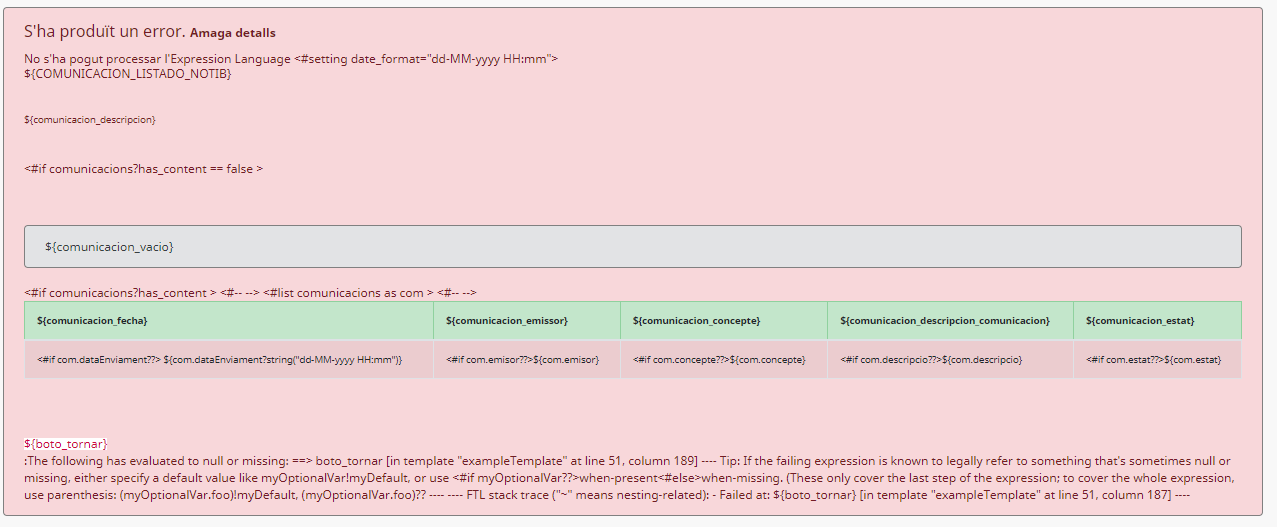Viewport: 1277px width, 527px height.
Task: Select the ${comunicacion_vacio} gray box
Action: [x=633, y=246]
